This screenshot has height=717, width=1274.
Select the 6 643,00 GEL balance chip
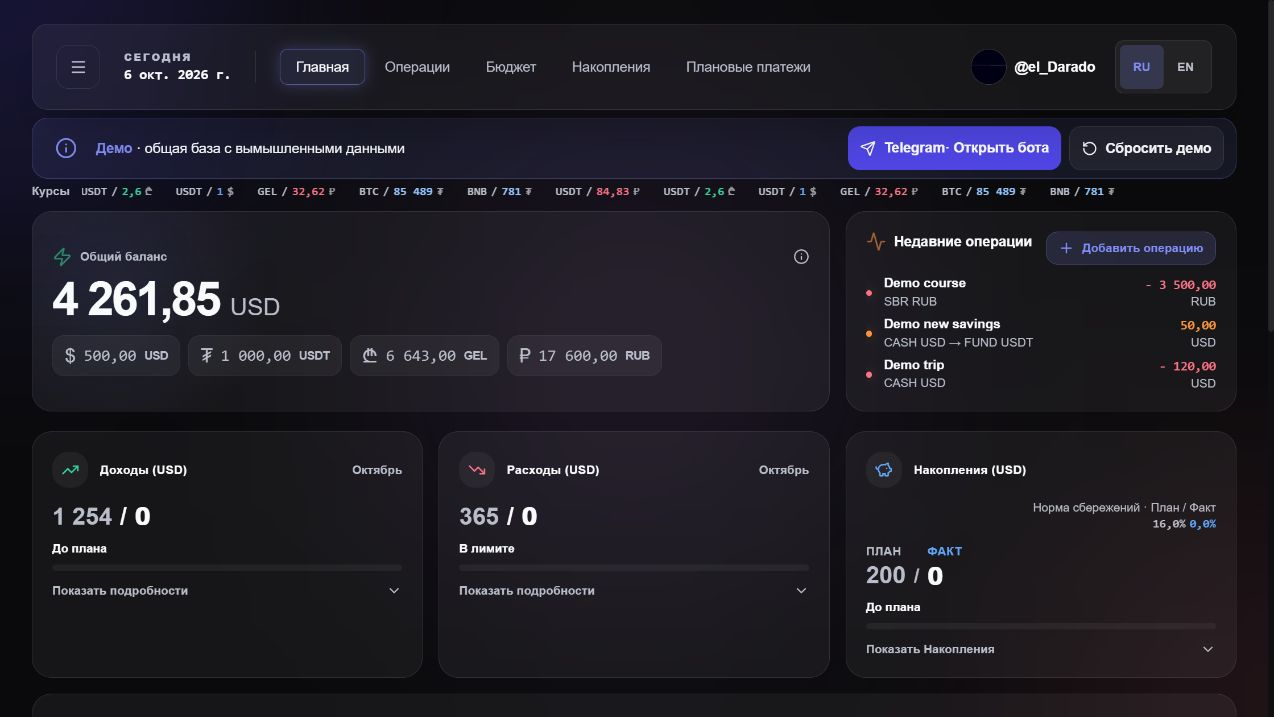coord(425,356)
